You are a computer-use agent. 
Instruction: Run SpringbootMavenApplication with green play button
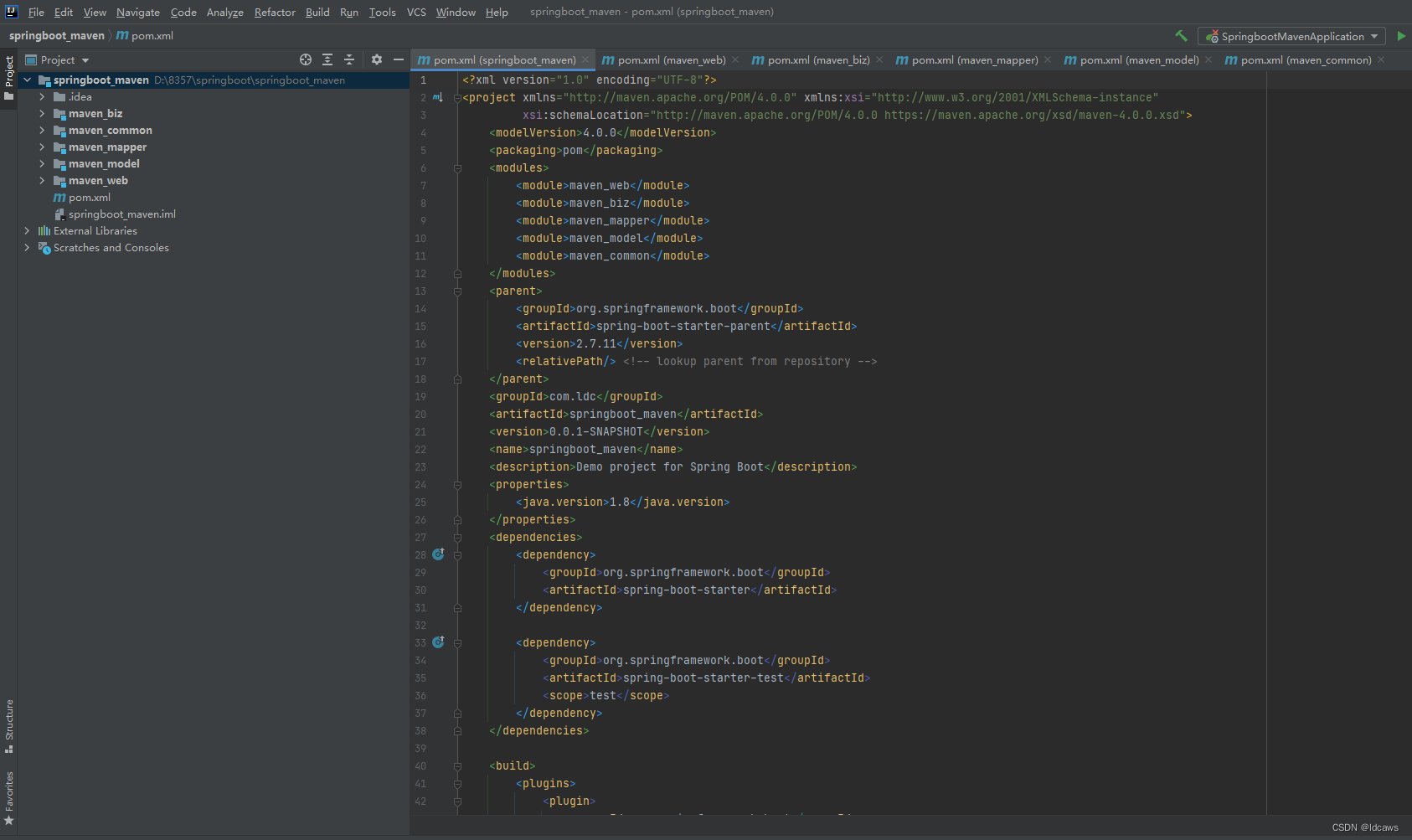pyautogui.click(x=1401, y=36)
